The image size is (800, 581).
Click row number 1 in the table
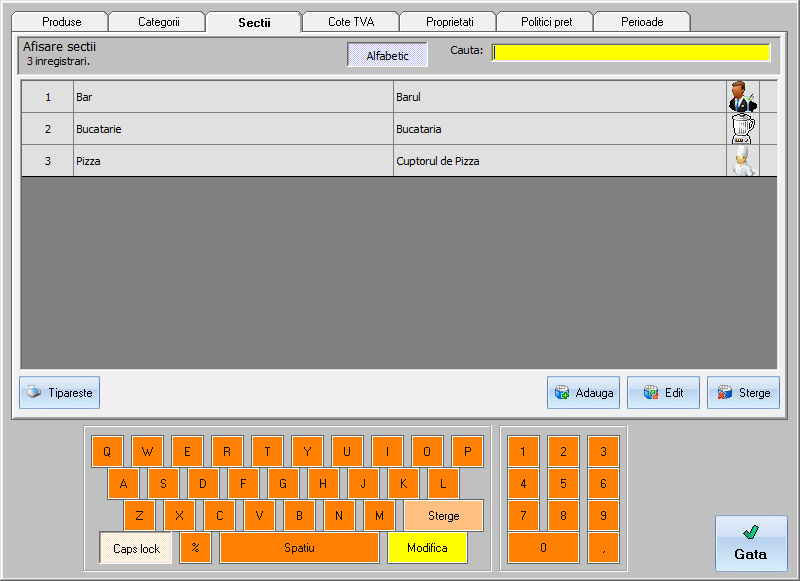click(x=48, y=97)
